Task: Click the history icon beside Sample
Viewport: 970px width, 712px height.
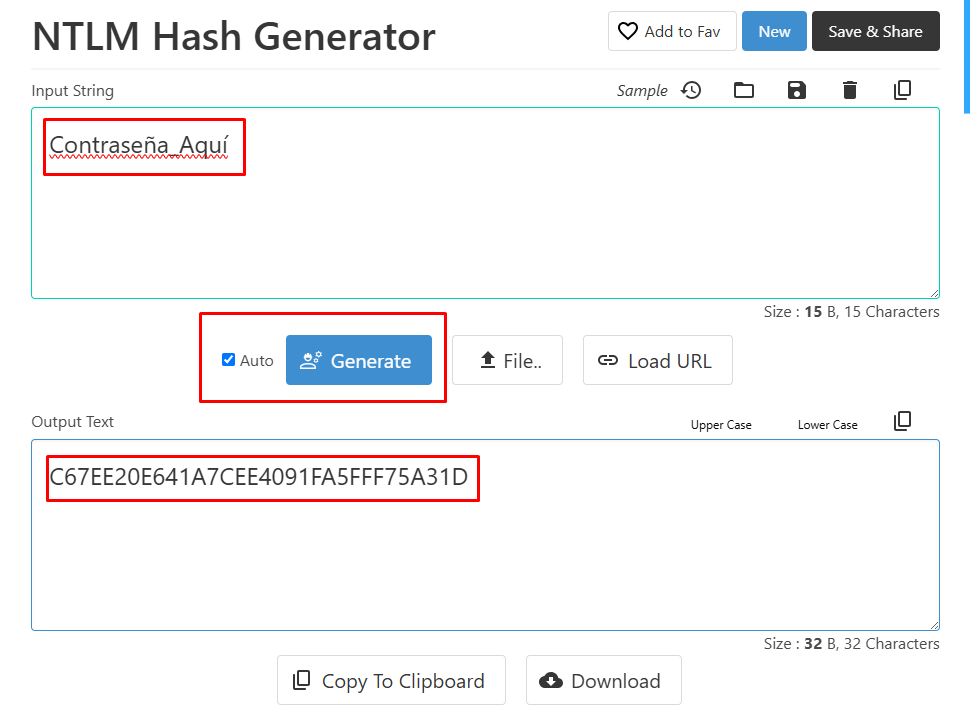Action: pos(691,90)
